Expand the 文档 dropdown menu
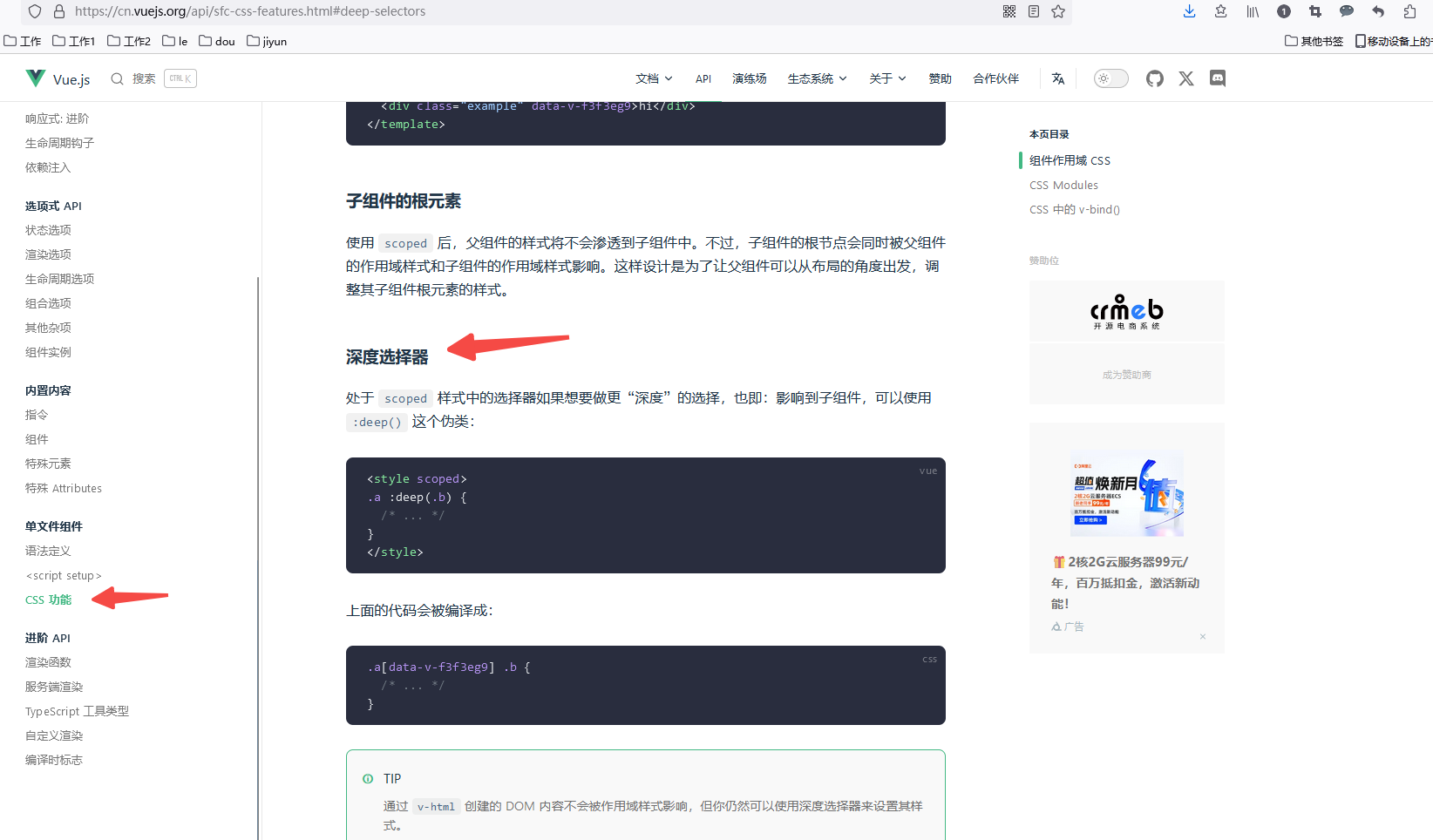The height and width of the screenshot is (840, 1433). 653,78
